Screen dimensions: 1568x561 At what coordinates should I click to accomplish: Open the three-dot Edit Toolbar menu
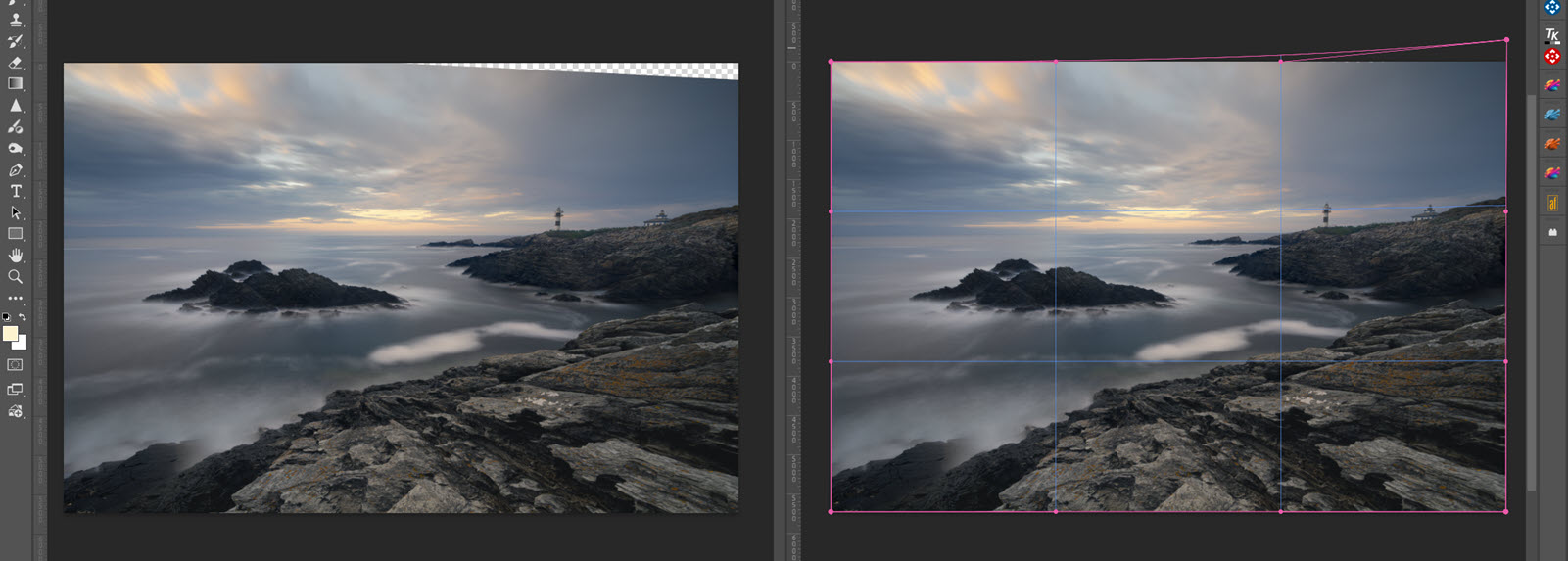coord(16,298)
